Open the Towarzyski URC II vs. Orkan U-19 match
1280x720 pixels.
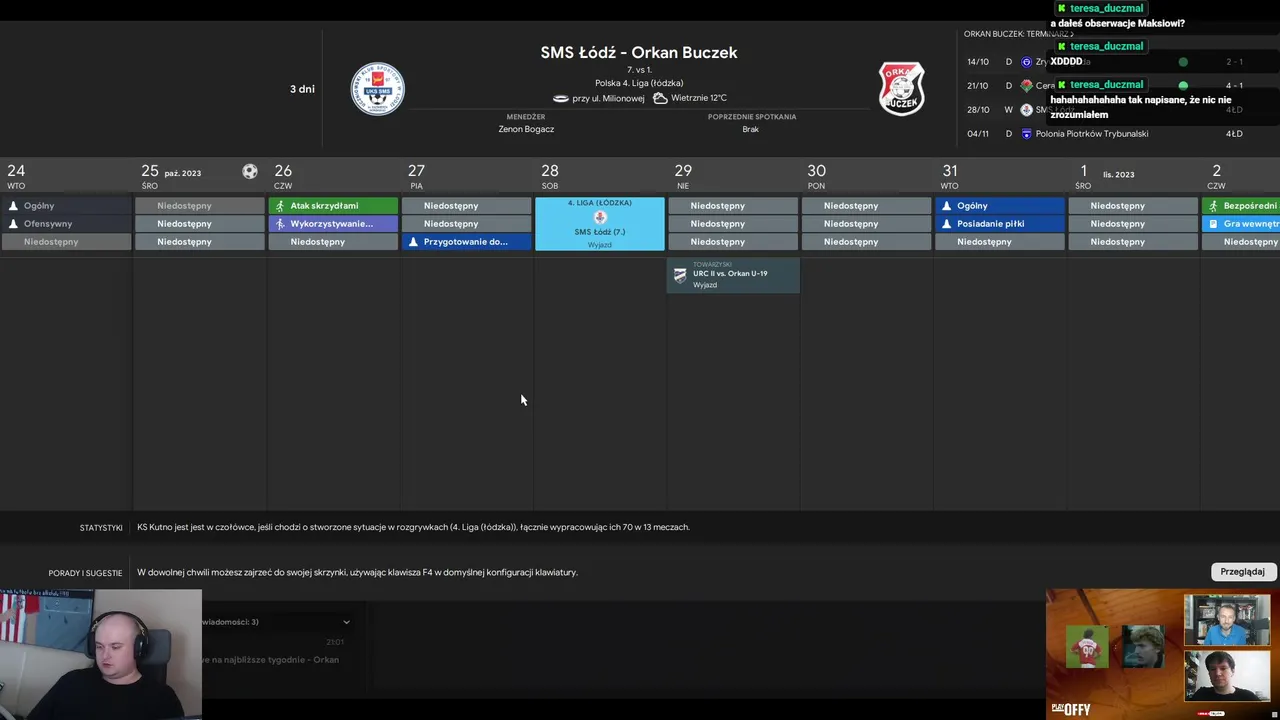click(x=733, y=275)
